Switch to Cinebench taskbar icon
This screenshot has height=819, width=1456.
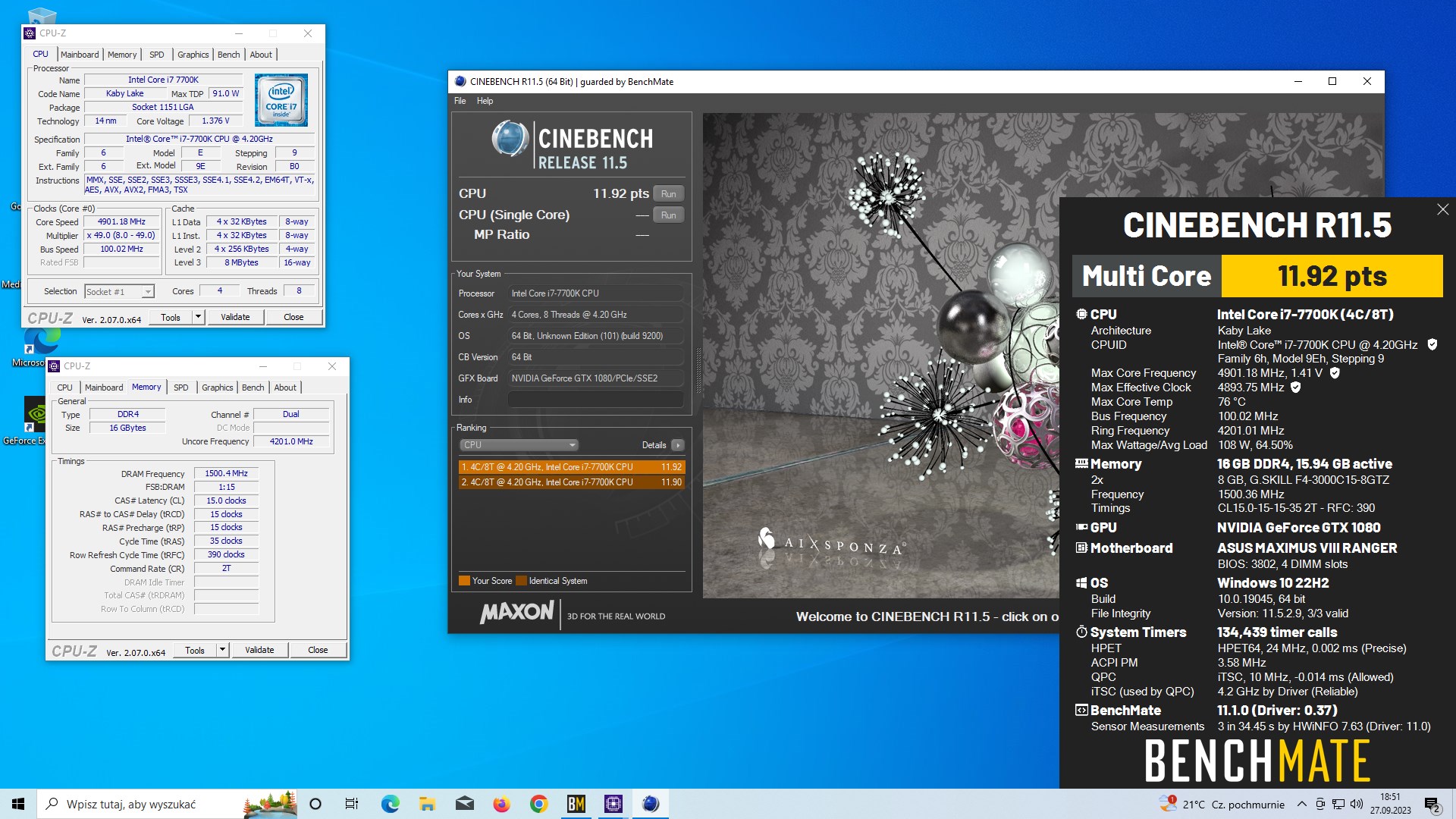tap(650, 804)
